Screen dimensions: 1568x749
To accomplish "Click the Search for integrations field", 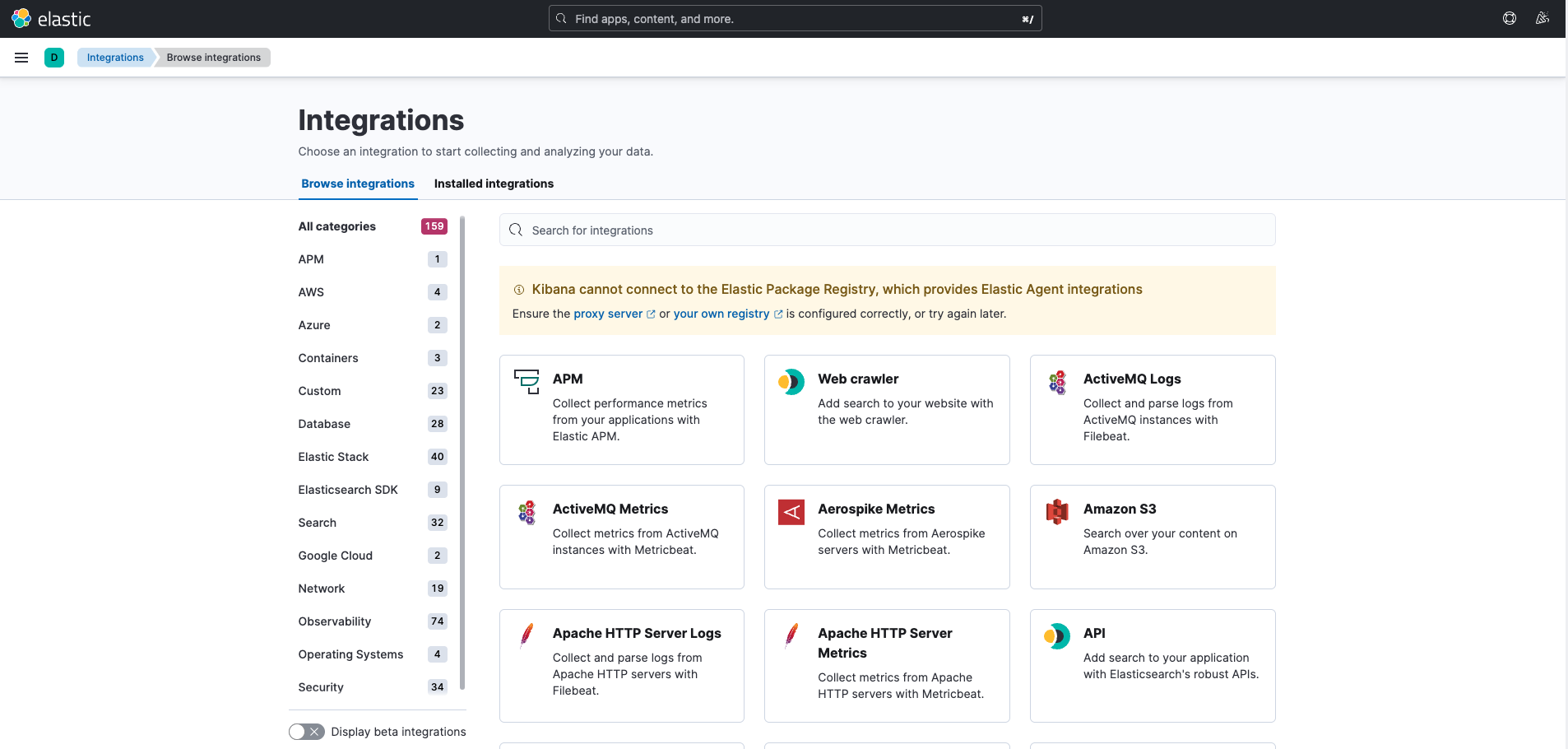I will (x=887, y=230).
